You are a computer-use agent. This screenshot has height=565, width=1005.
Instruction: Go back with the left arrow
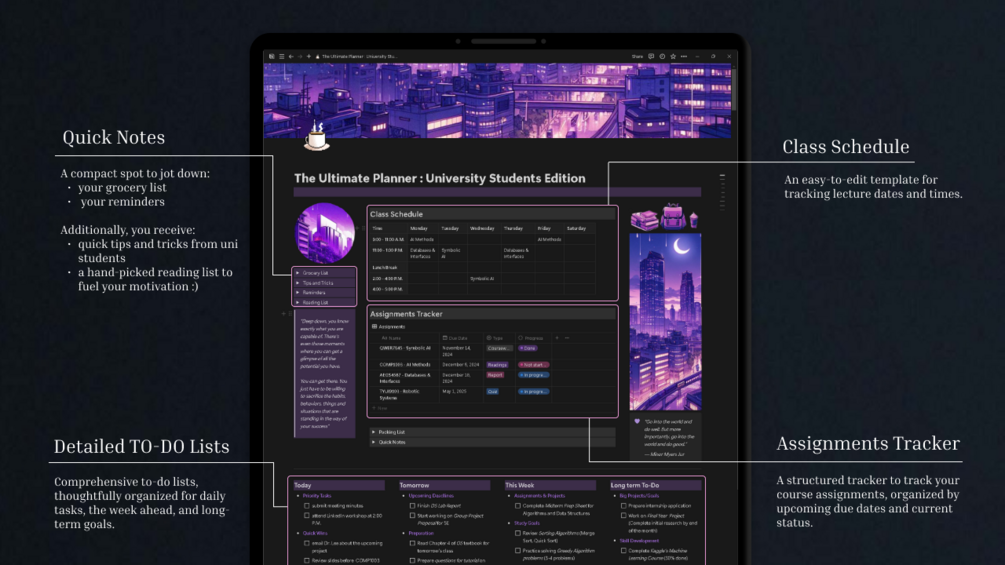[x=291, y=56]
